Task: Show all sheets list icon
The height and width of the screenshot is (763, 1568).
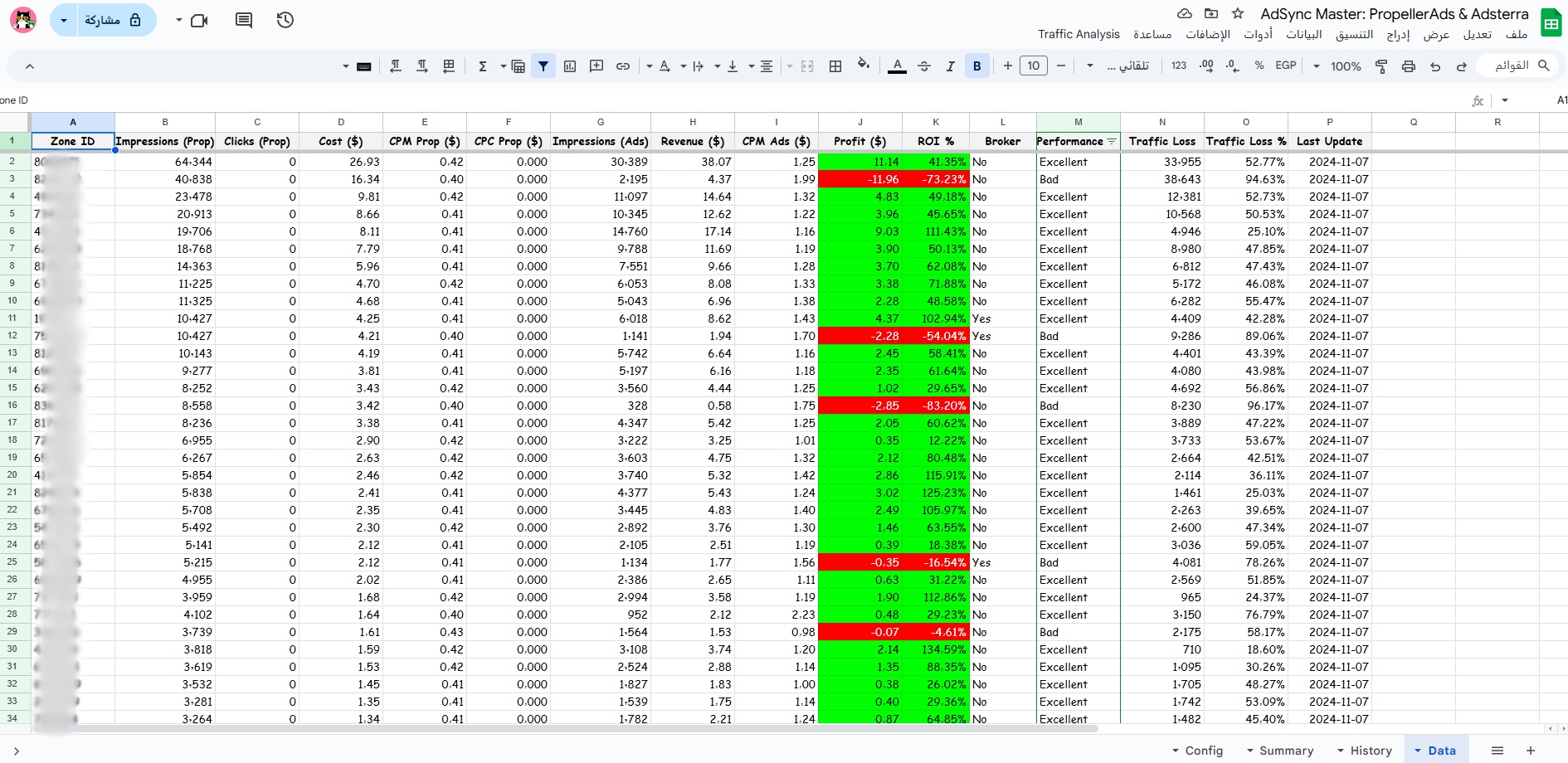Action: [x=1497, y=751]
